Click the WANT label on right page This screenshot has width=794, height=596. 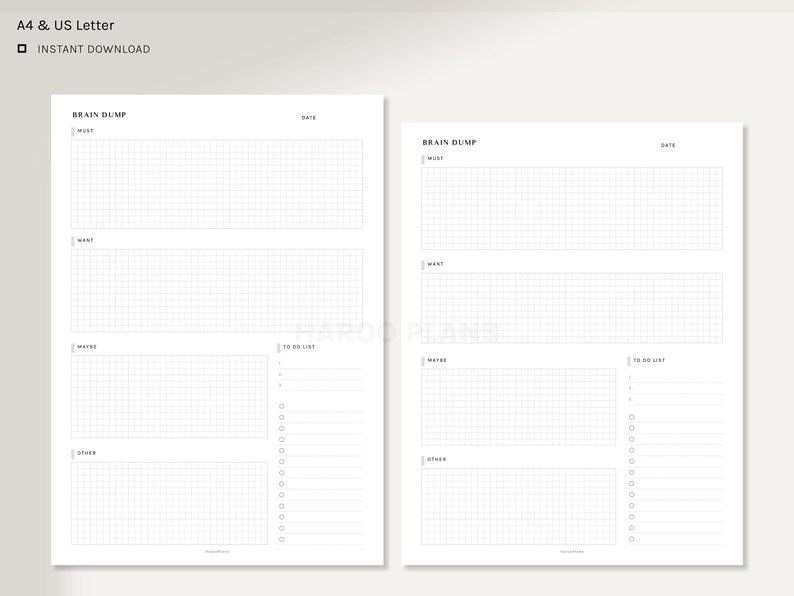pos(435,264)
